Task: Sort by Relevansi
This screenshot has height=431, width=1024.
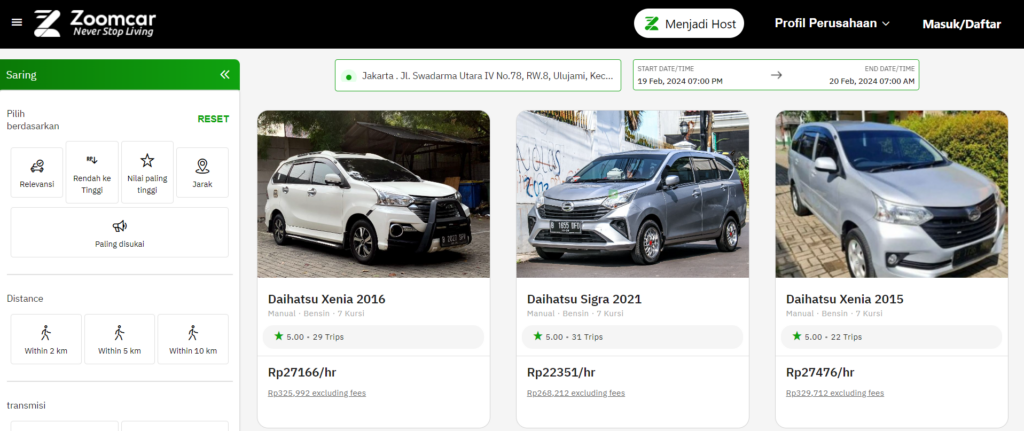Action: pyautogui.click(x=37, y=172)
